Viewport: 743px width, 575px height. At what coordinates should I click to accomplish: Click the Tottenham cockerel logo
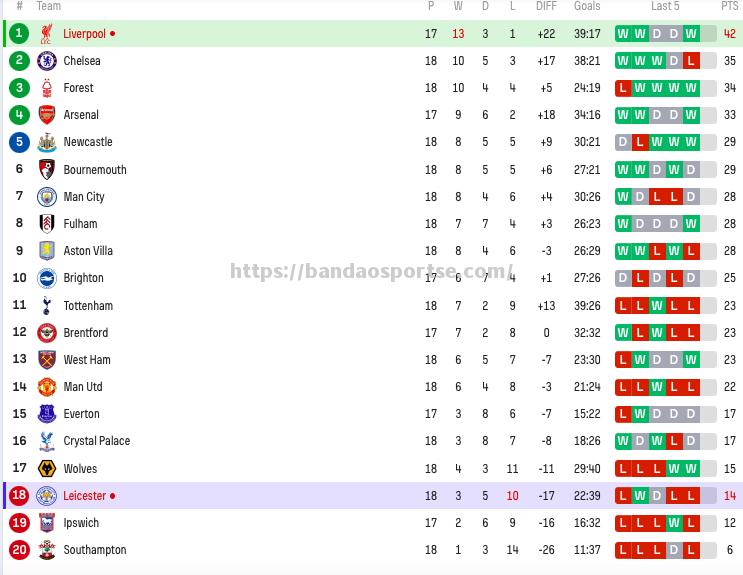click(46, 306)
